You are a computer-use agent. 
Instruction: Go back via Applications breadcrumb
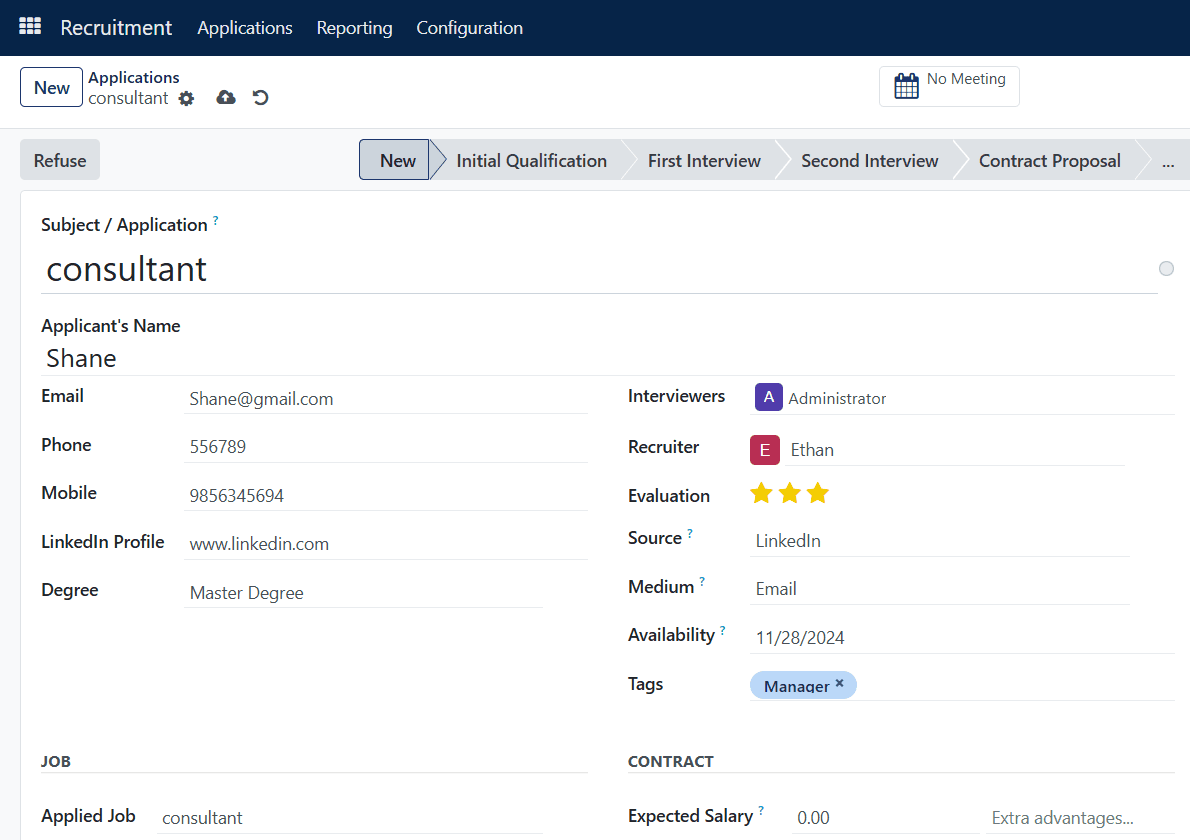click(x=134, y=77)
